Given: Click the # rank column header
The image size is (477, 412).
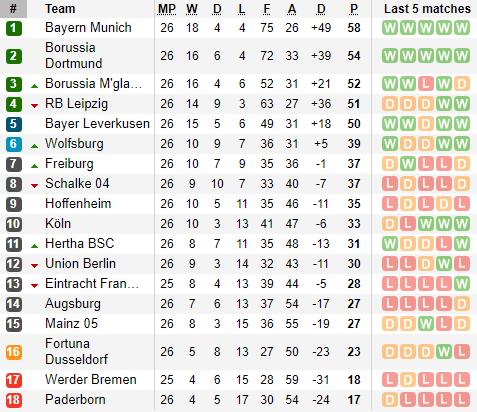Looking at the screenshot, I should tap(13, 9).
